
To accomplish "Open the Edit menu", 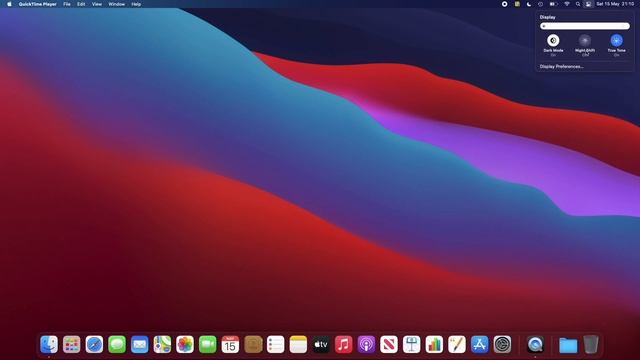I will pos(81,4).
